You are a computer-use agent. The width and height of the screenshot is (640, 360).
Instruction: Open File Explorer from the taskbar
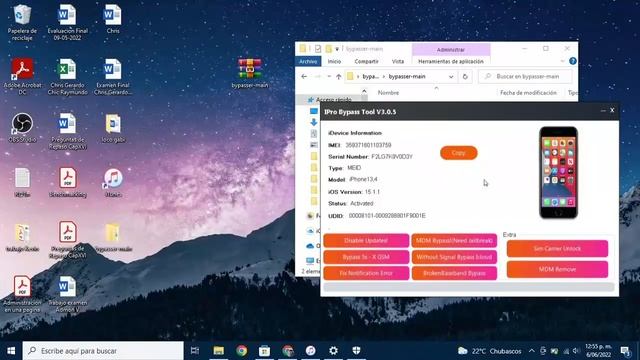(x=218, y=351)
